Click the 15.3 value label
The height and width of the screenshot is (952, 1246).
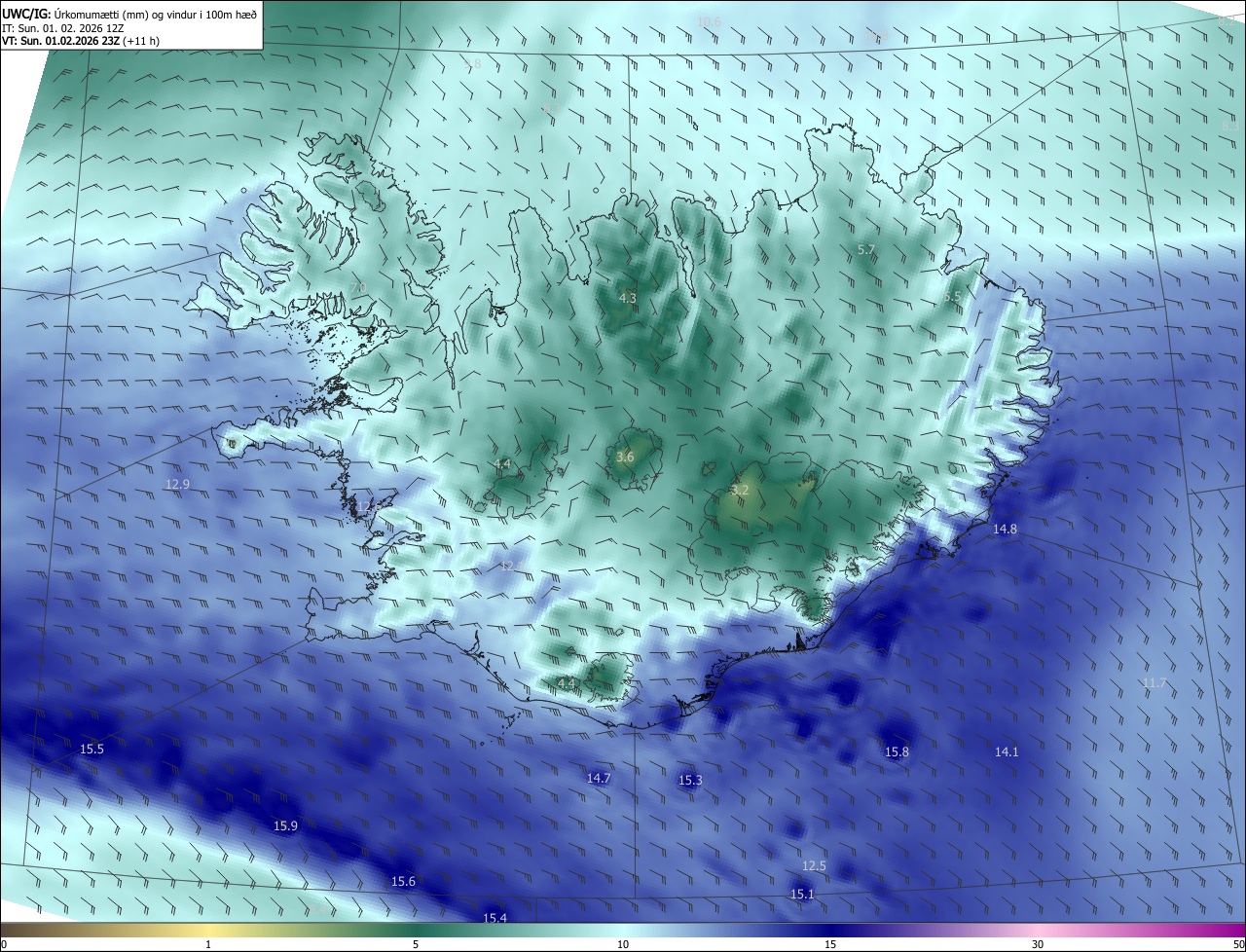[x=690, y=780]
